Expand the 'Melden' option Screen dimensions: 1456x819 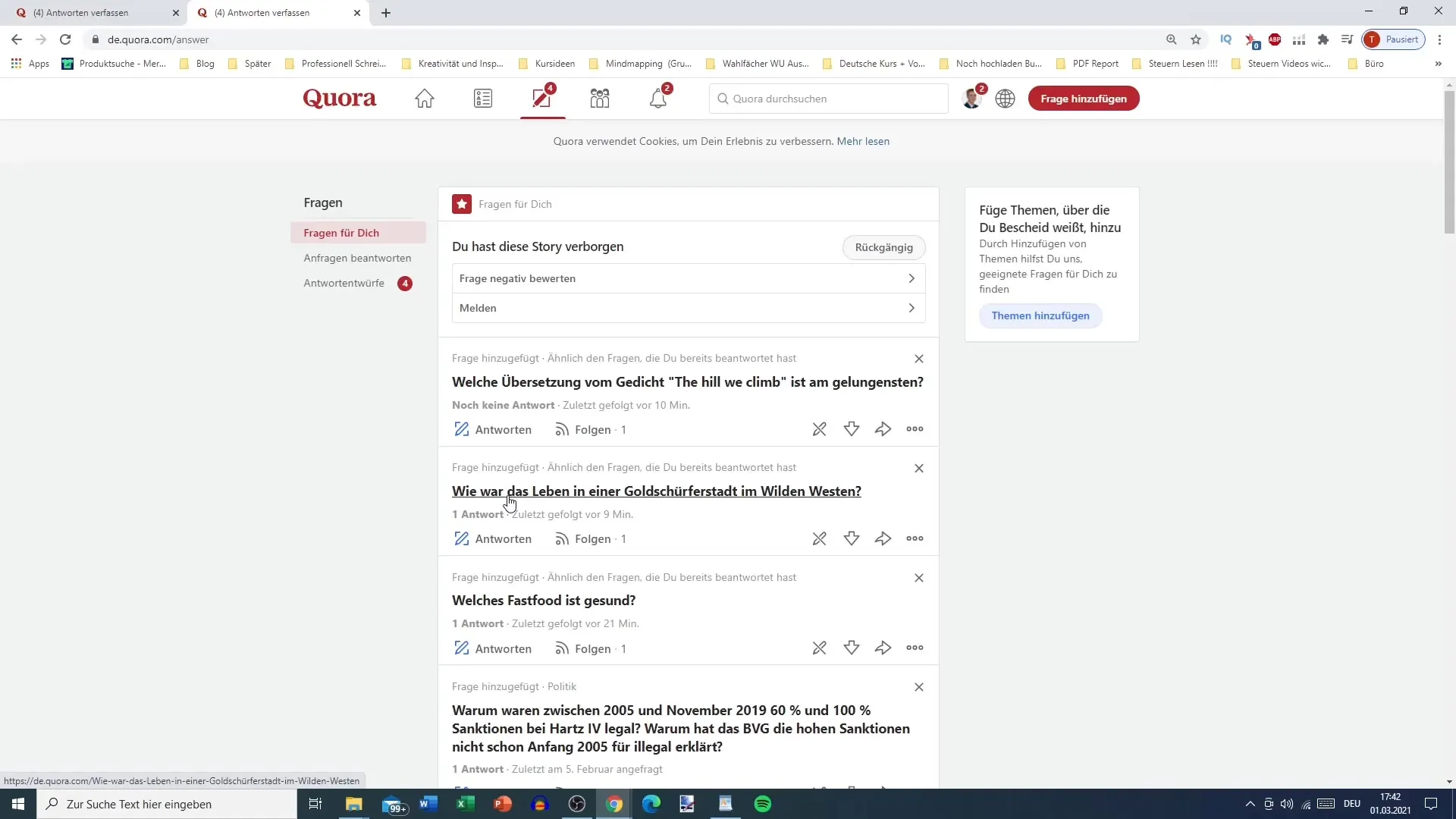[689, 308]
